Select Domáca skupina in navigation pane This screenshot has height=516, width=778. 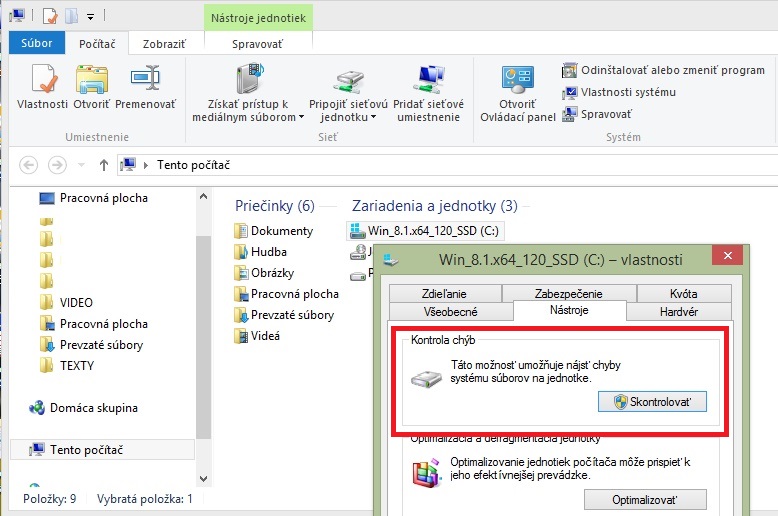point(83,408)
